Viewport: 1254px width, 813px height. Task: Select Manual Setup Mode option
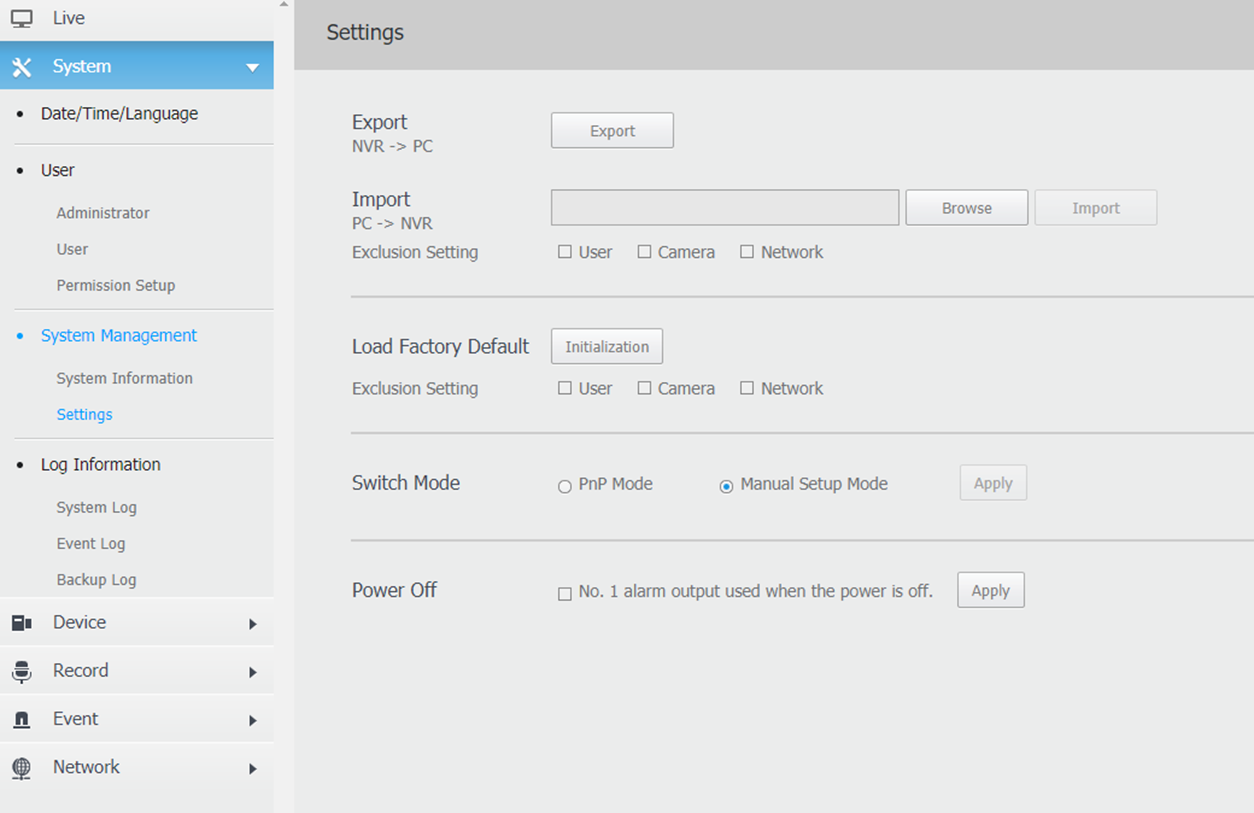tap(726, 487)
